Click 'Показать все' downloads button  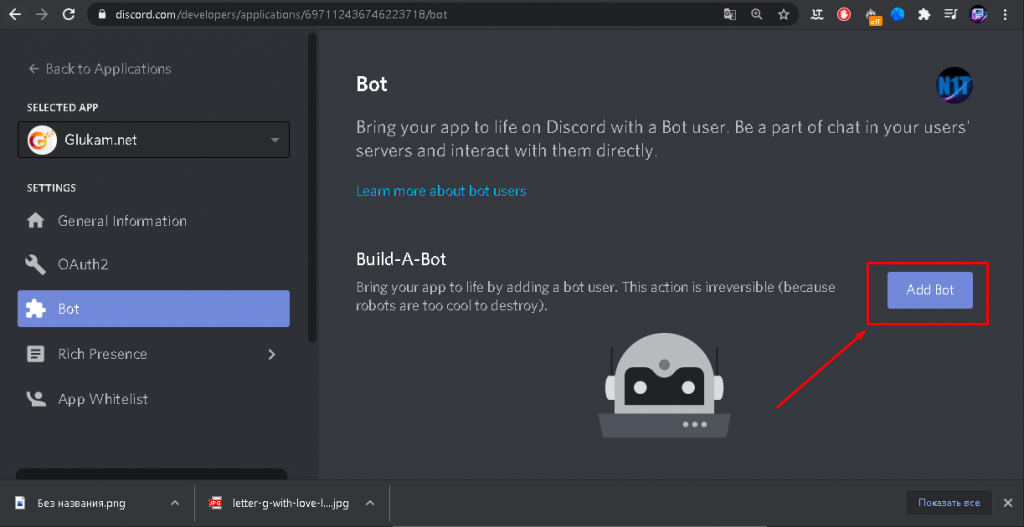(x=948, y=503)
